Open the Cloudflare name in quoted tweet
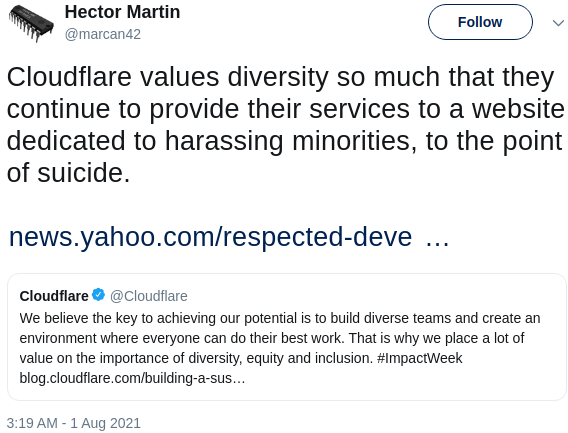 (x=54, y=296)
